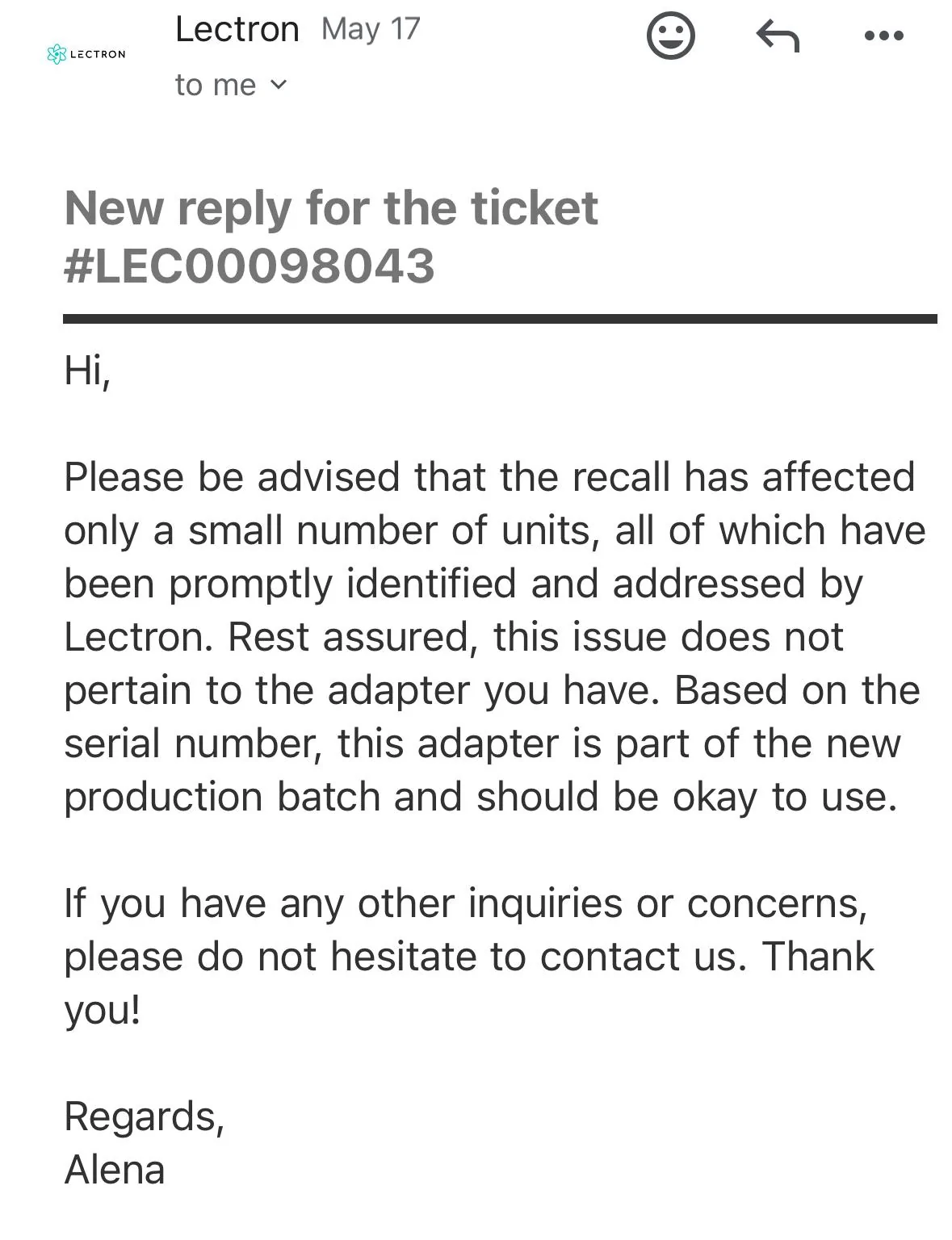Tap the dark horizontal divider under heading
This screenshot has width=952, height=1240.
[x=500, y=319]
